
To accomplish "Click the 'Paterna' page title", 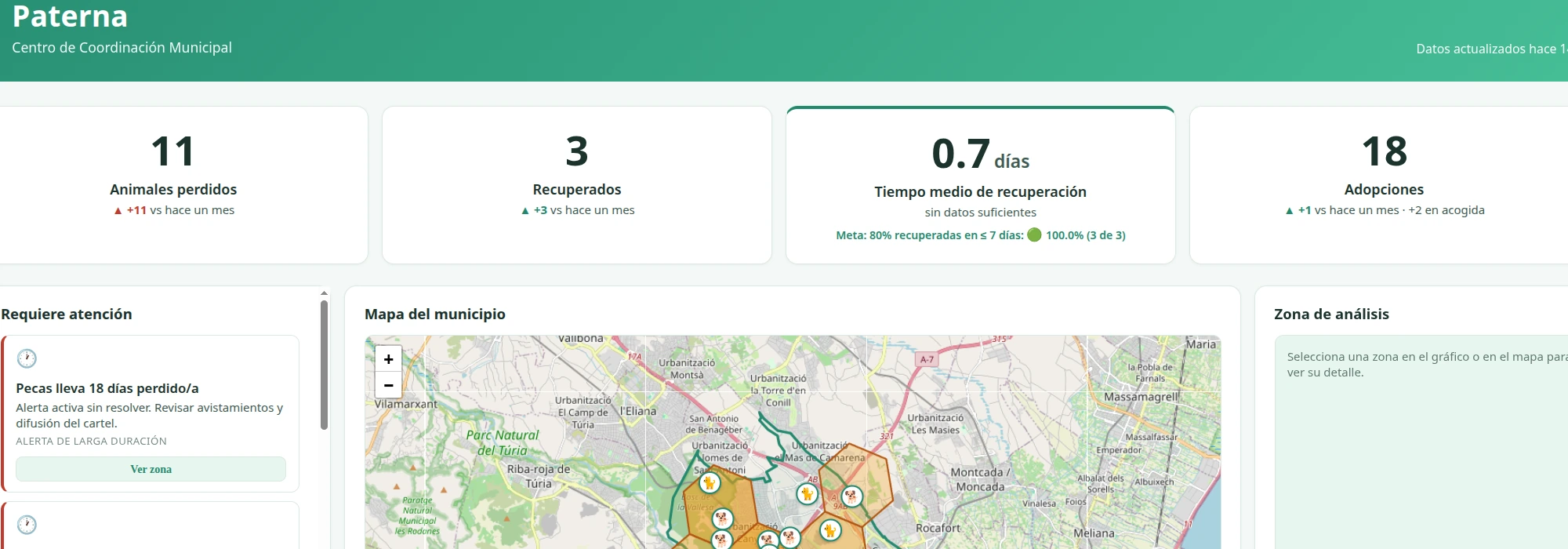I will tap(70, 16).
